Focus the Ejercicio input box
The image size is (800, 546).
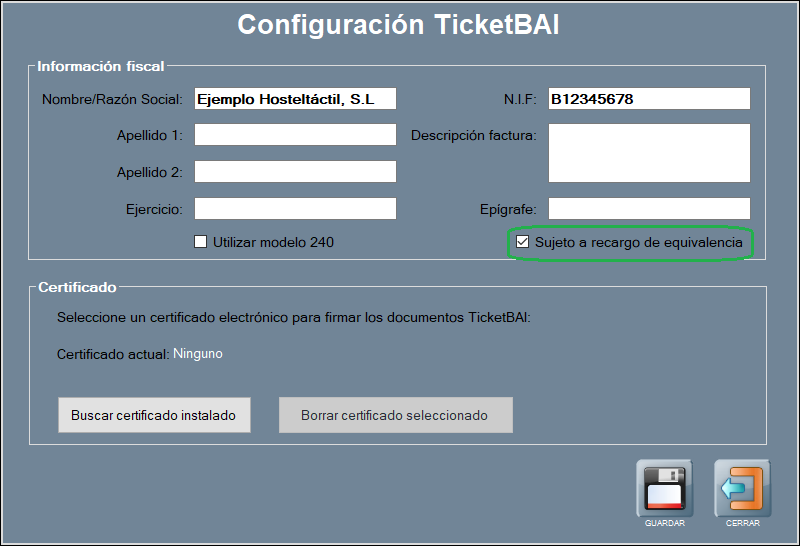point(295,209)
